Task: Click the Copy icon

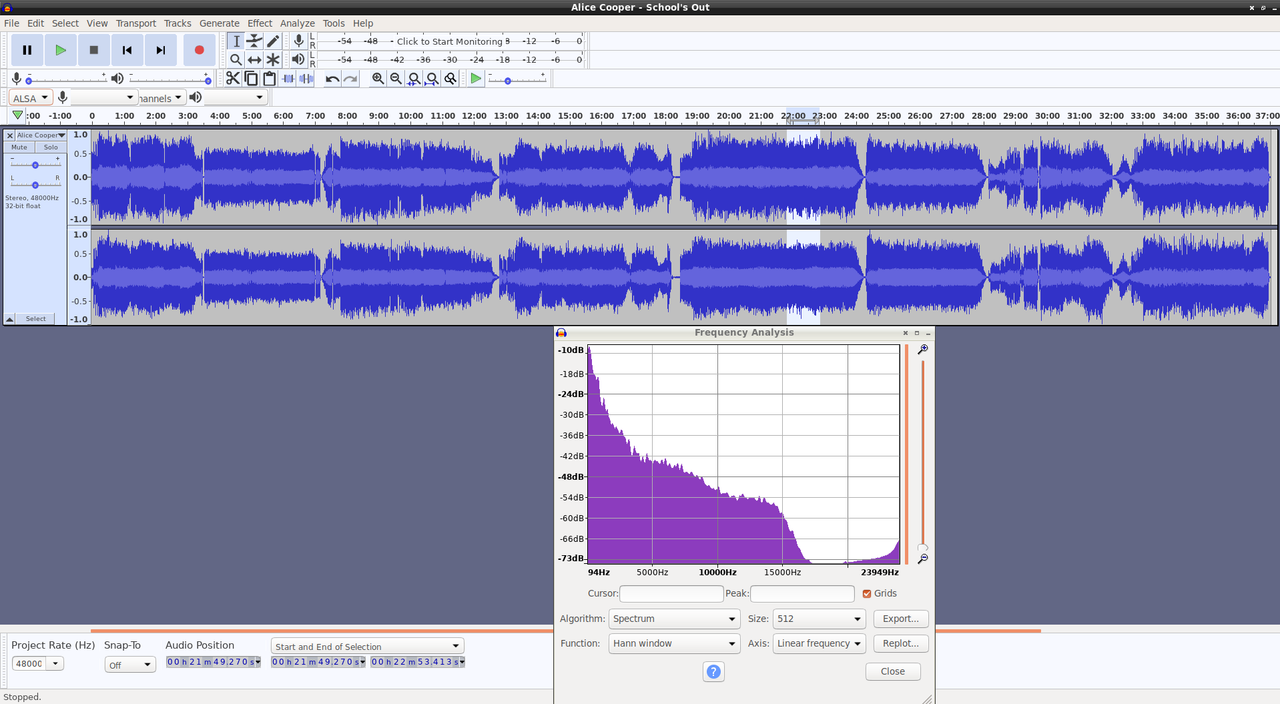Action: click(251, 78)
